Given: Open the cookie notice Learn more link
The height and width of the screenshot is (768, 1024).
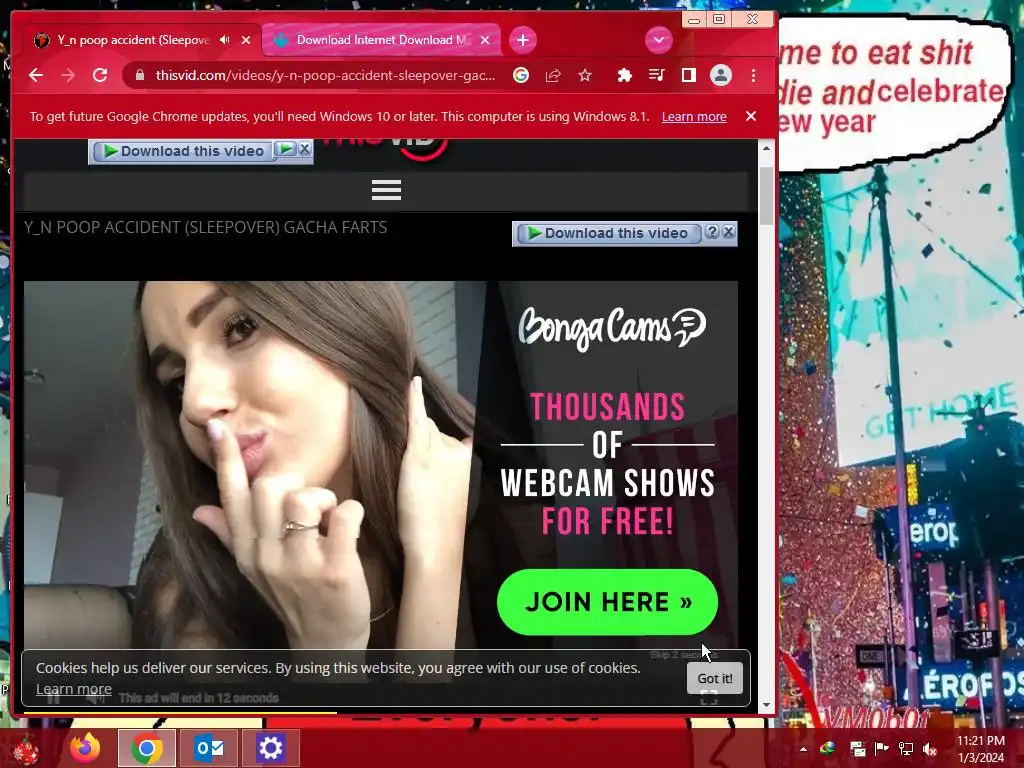Looking at the screenshot, I should (x=74, y=689).
